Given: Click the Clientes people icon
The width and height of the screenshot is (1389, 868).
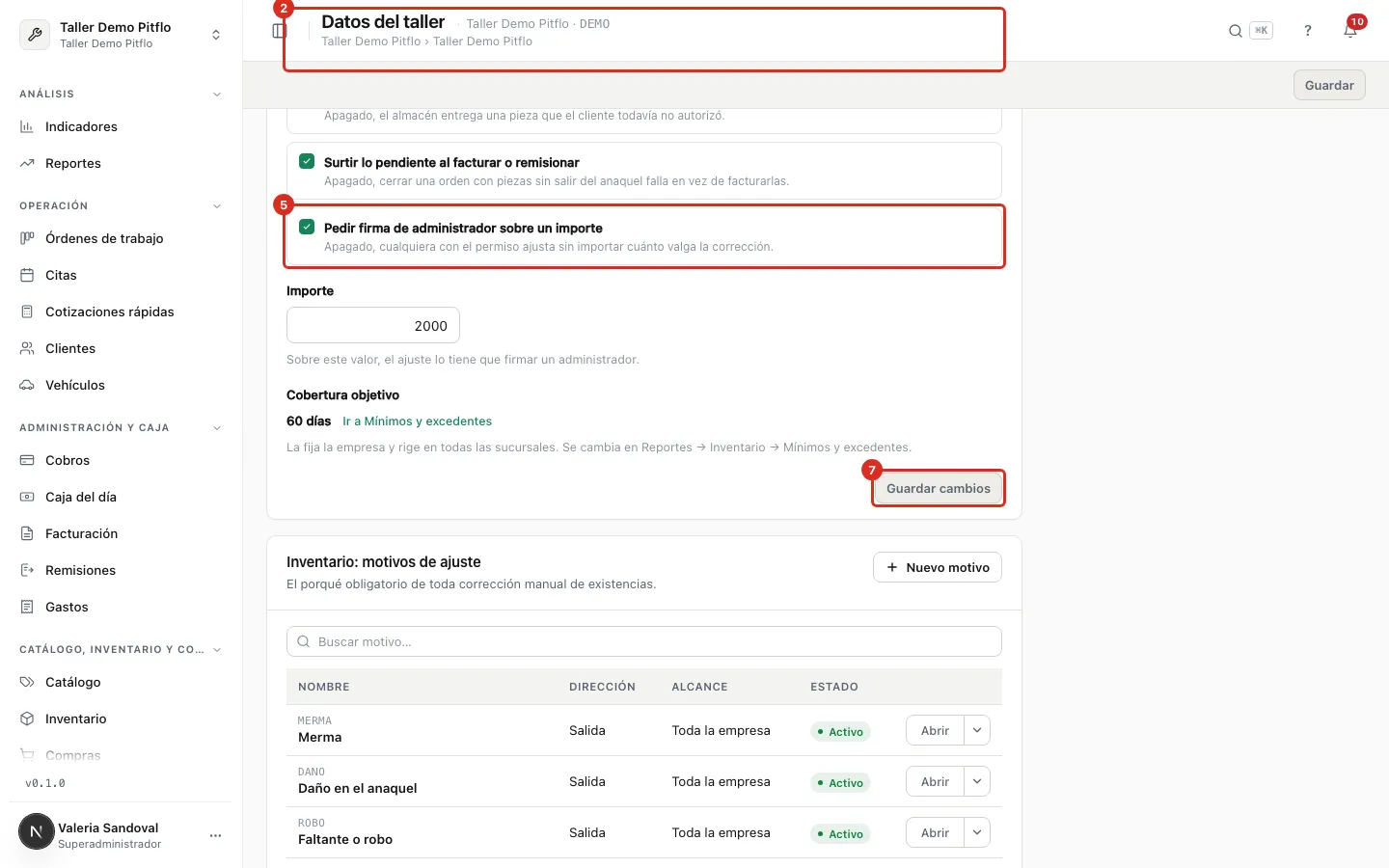Looking at the screenshot, I should tap(27, 348).
